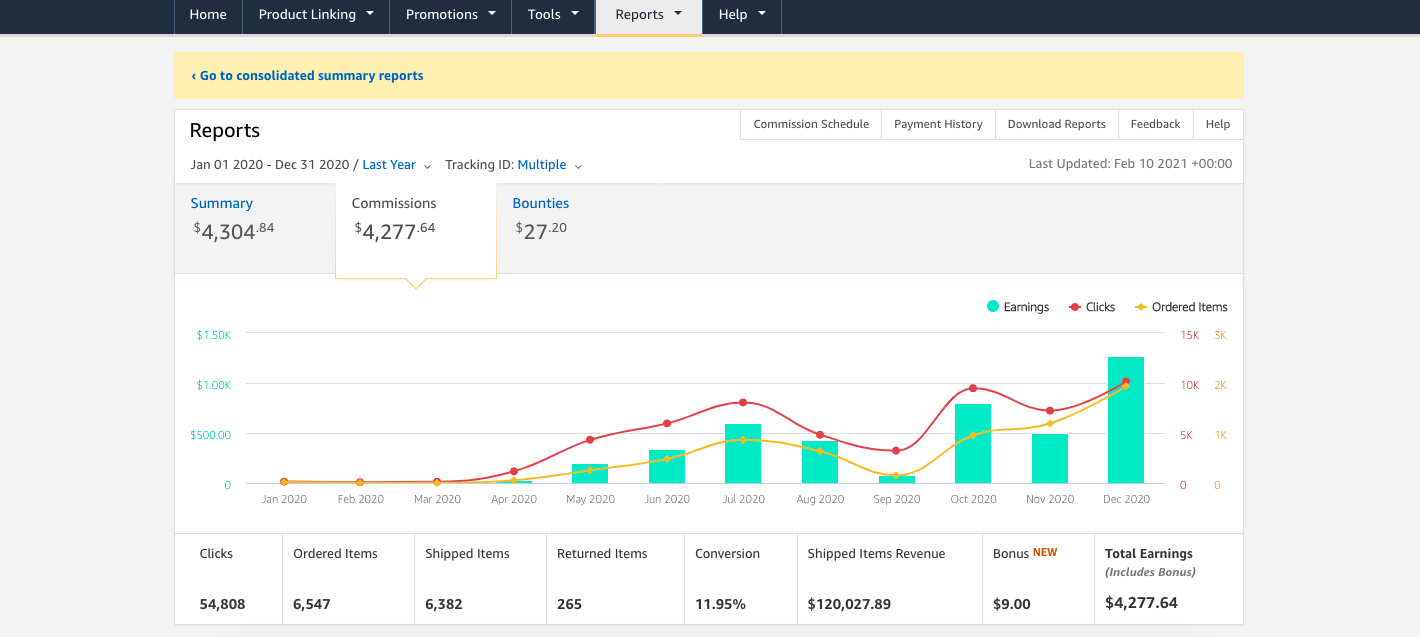Toggle Ordered Items legend entry

tap(1180, 307)
